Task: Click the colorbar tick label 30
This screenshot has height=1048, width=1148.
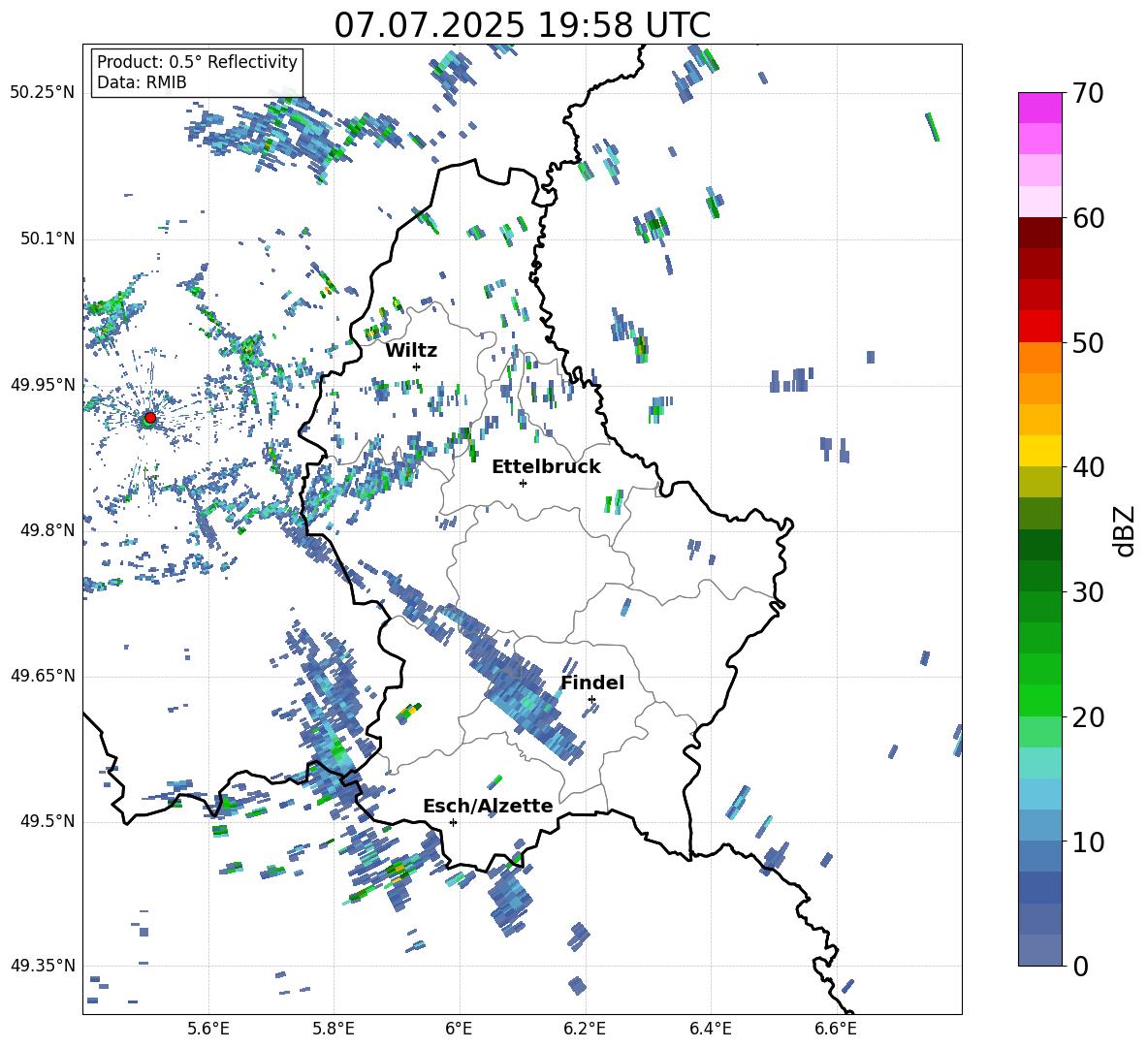Action: (x=1088, y=592)
